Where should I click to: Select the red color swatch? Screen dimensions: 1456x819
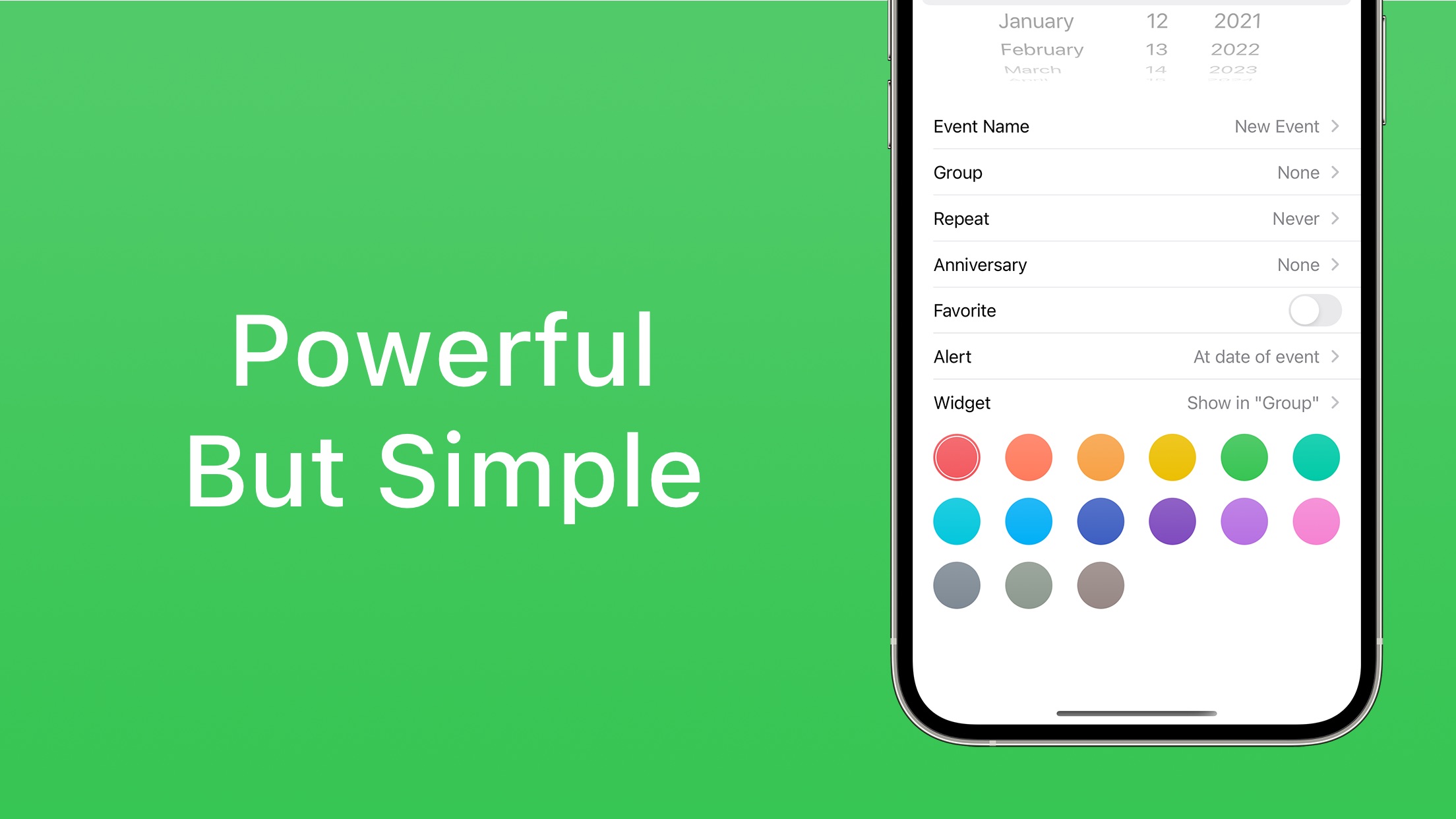[x=955, y=458]
